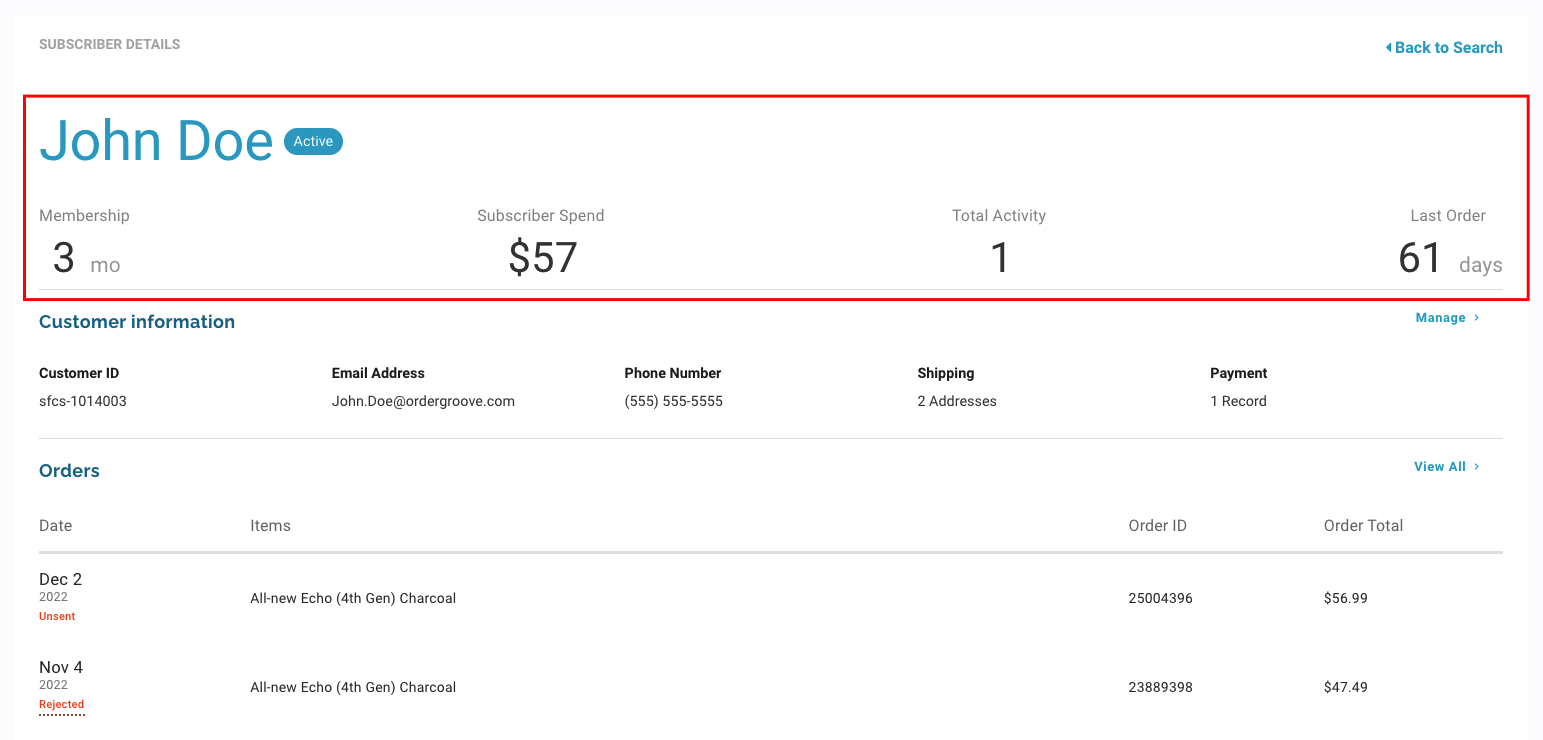Image resolution: width=1543 pixels, height=740 pixels.
Task: Click the Last Order 61 days value
Action: pyautogui.click(x=1450, y=259)
